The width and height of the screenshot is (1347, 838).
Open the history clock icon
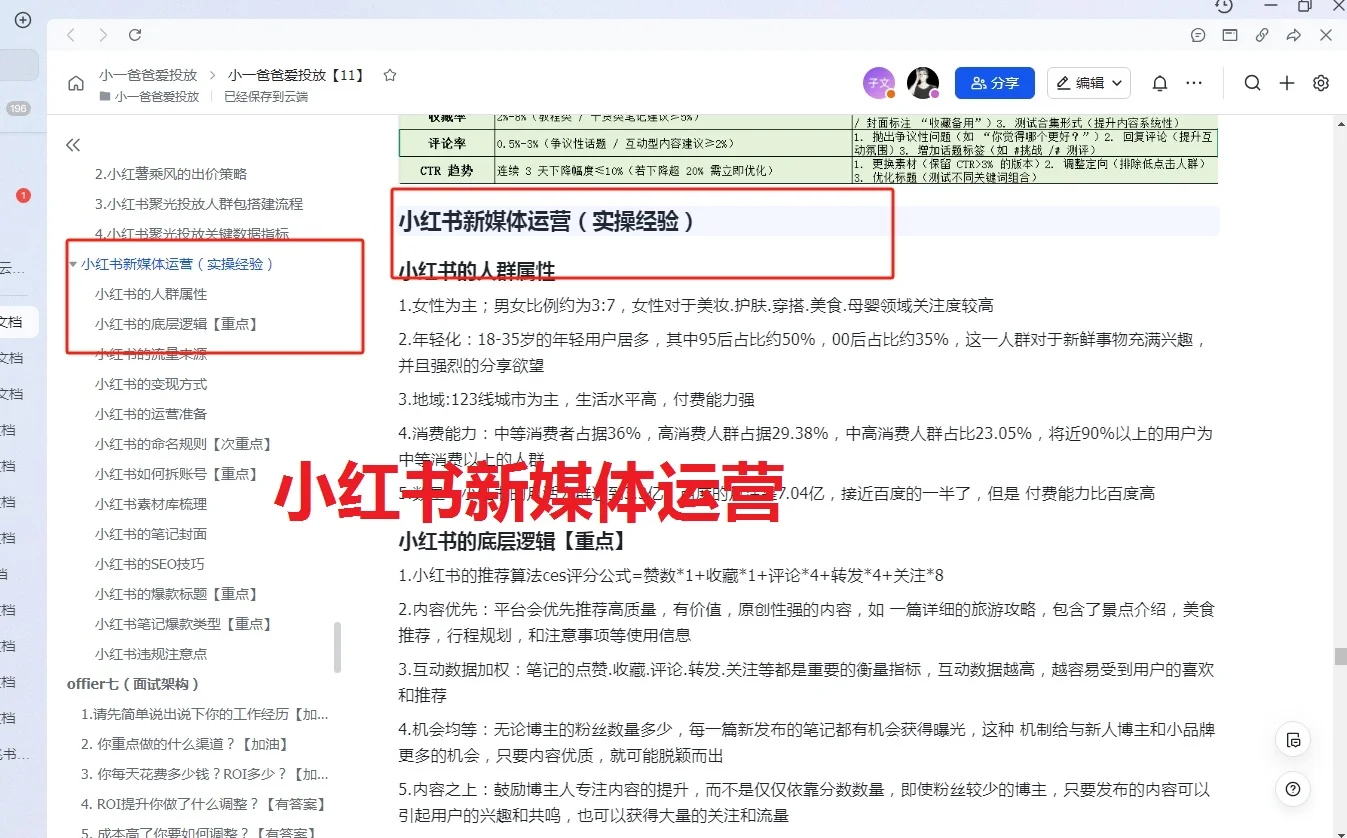pyautogui.click(x=1224, y=6)
